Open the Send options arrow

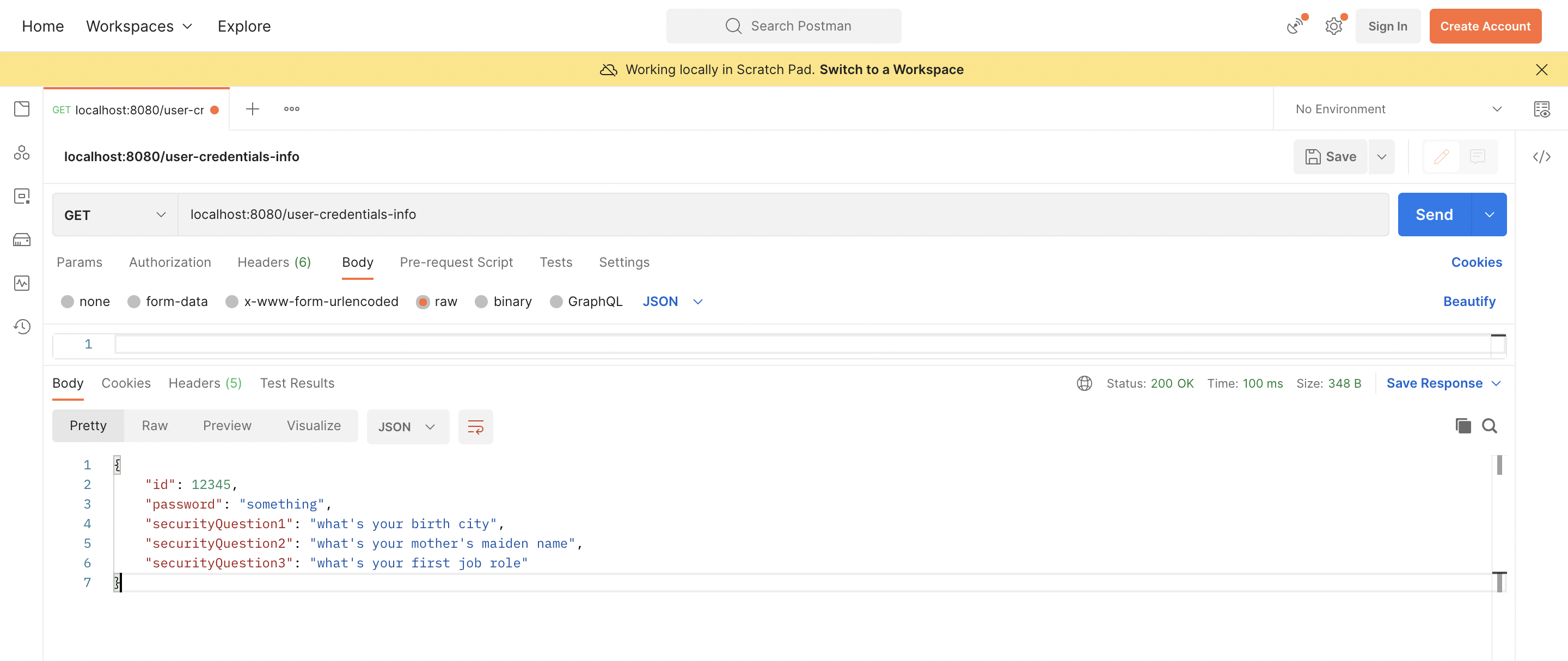(x=1489, y=215)
